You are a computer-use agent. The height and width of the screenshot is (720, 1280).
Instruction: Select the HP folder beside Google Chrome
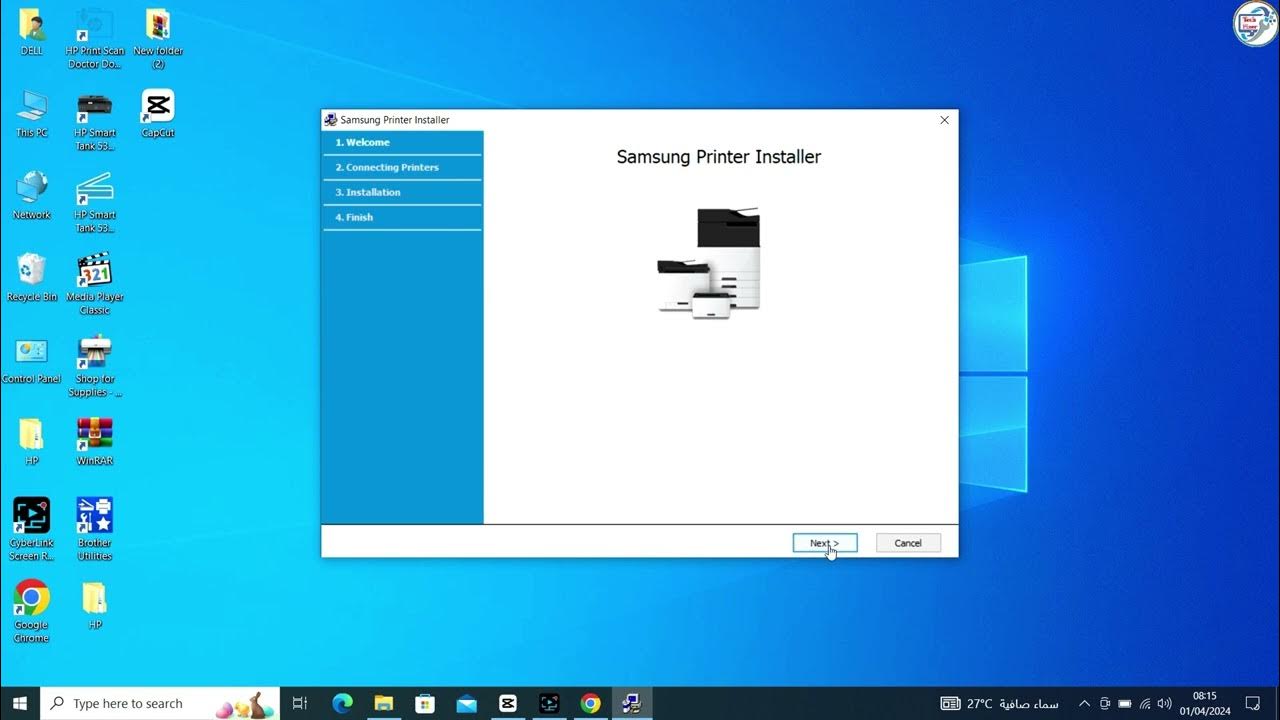point(95,606)
